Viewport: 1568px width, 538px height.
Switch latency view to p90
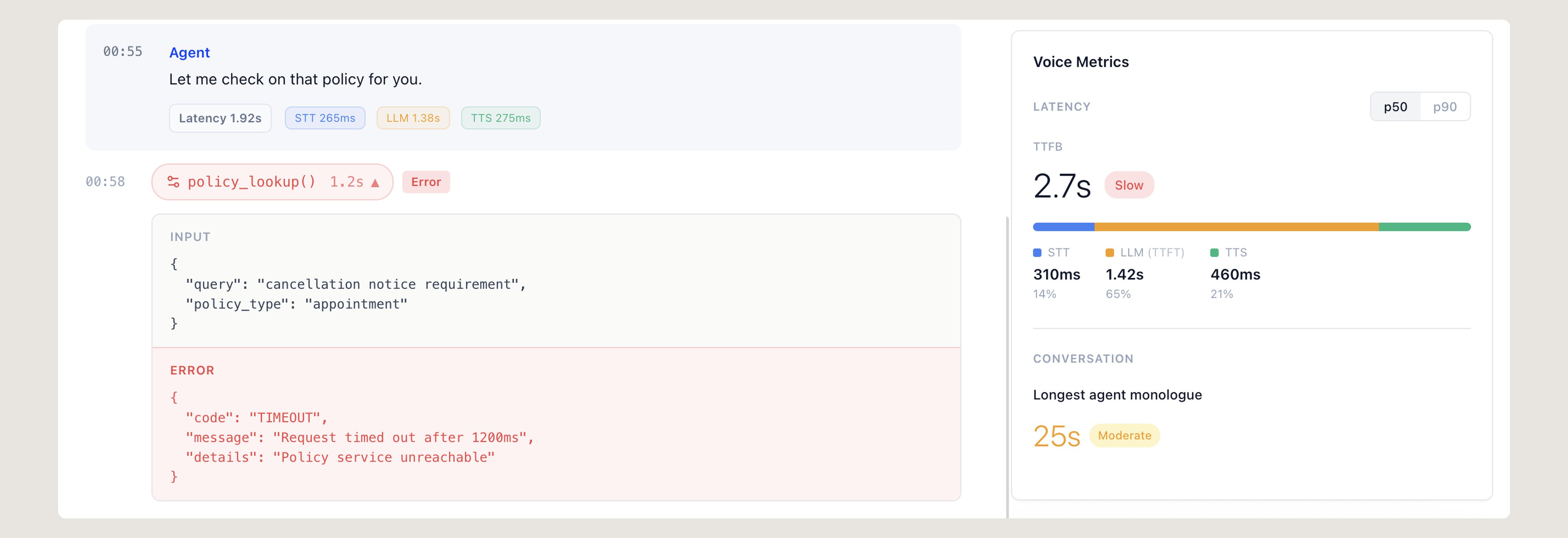click(x=1444, y=107)
